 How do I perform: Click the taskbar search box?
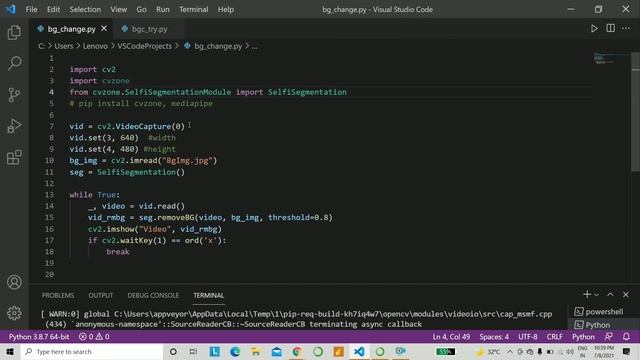coord(92,351)
